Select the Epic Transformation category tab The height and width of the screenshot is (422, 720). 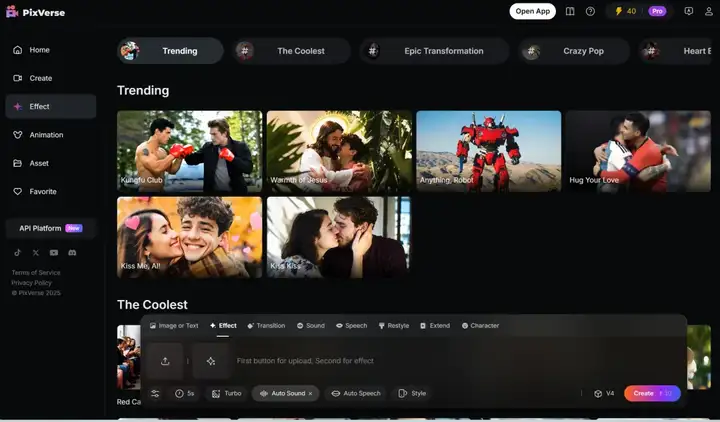[435, 51]
